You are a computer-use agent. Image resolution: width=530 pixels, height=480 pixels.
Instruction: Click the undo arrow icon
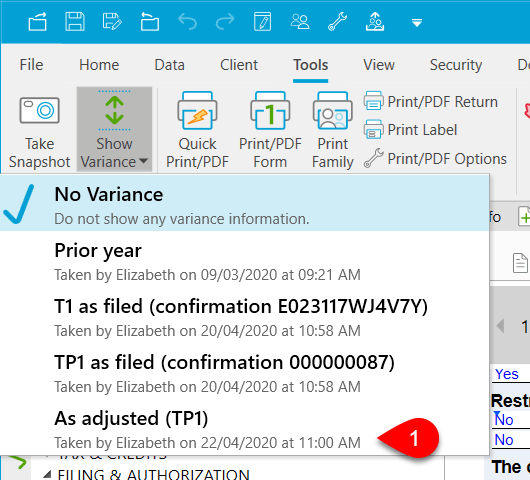coord(187,22)
